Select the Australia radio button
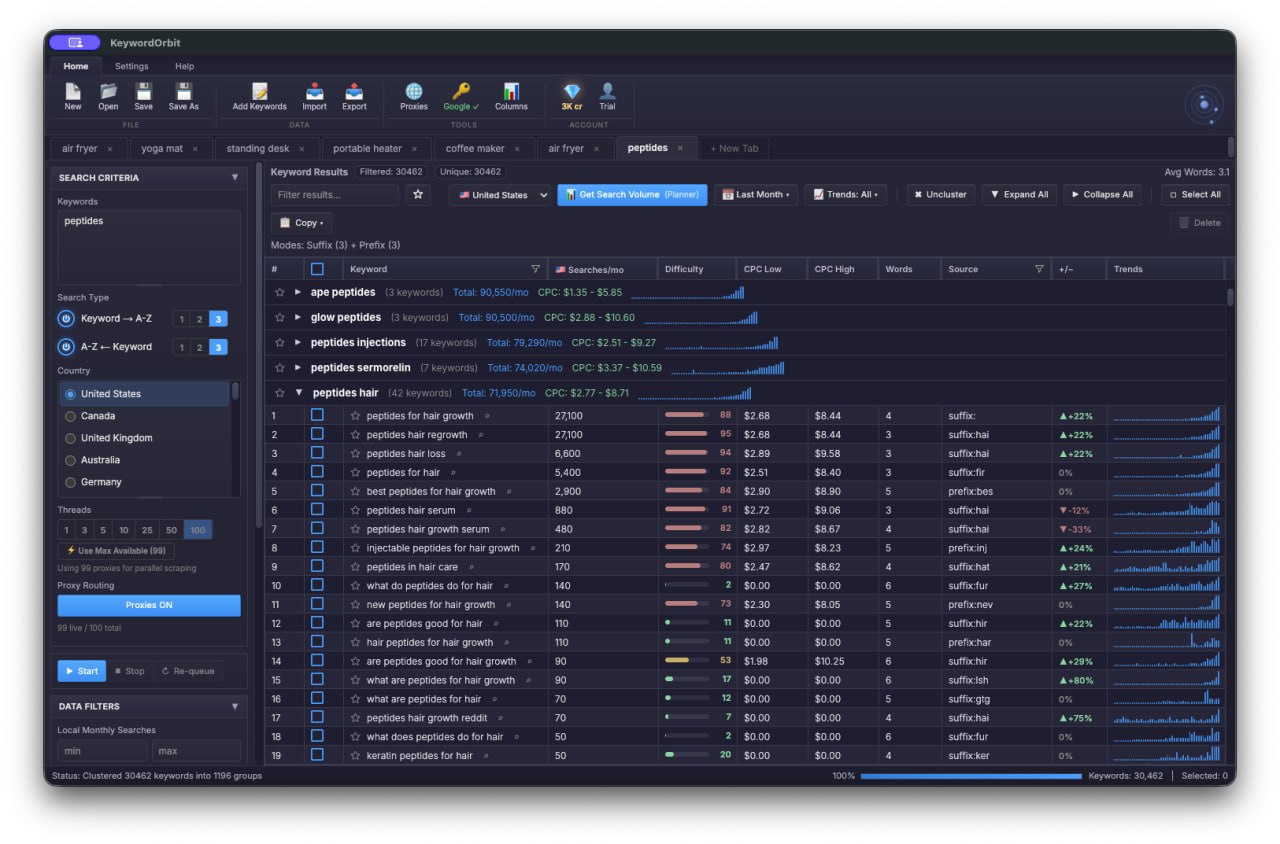This screenshot has width=1280, height=844. pos(70,460)
